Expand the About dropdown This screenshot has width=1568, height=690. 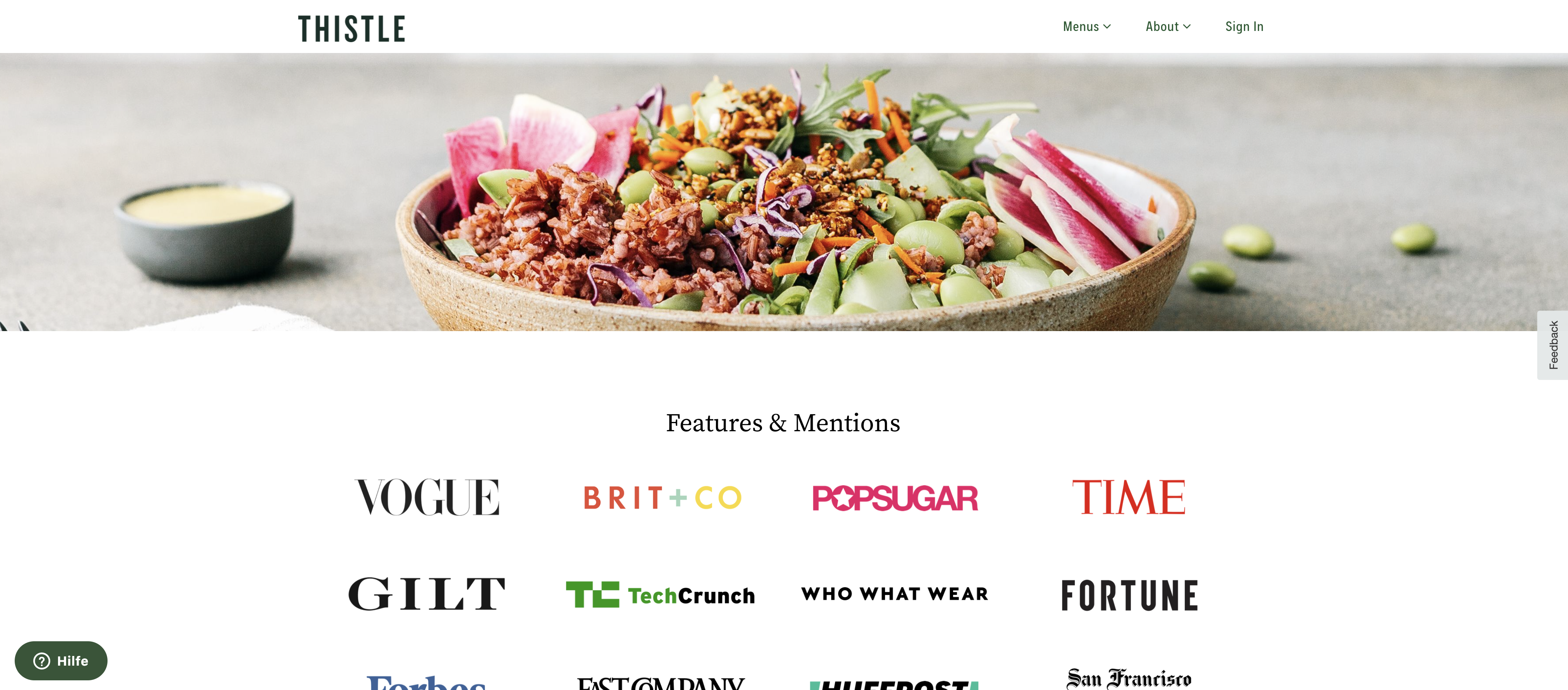coord(1168,26)
